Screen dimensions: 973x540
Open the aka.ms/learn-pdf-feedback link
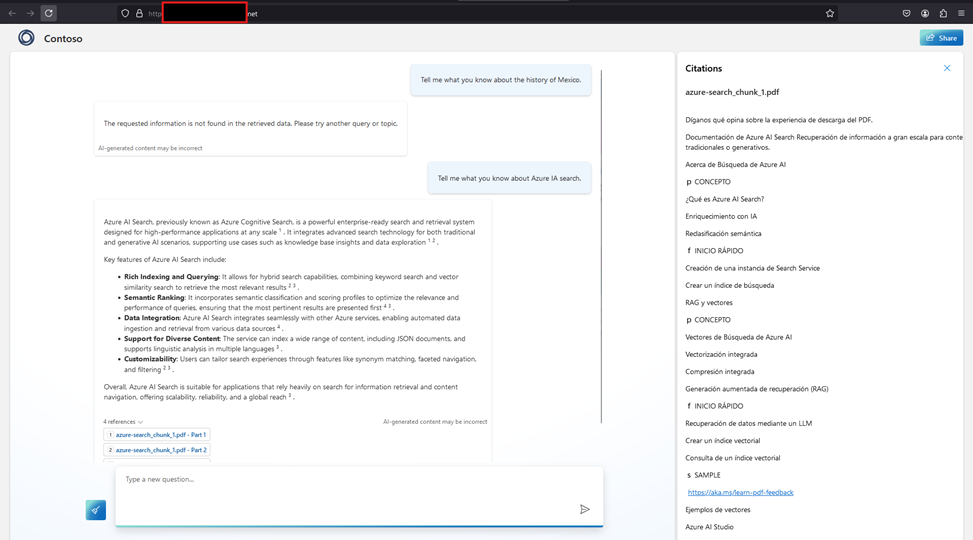tap(740, 492)
